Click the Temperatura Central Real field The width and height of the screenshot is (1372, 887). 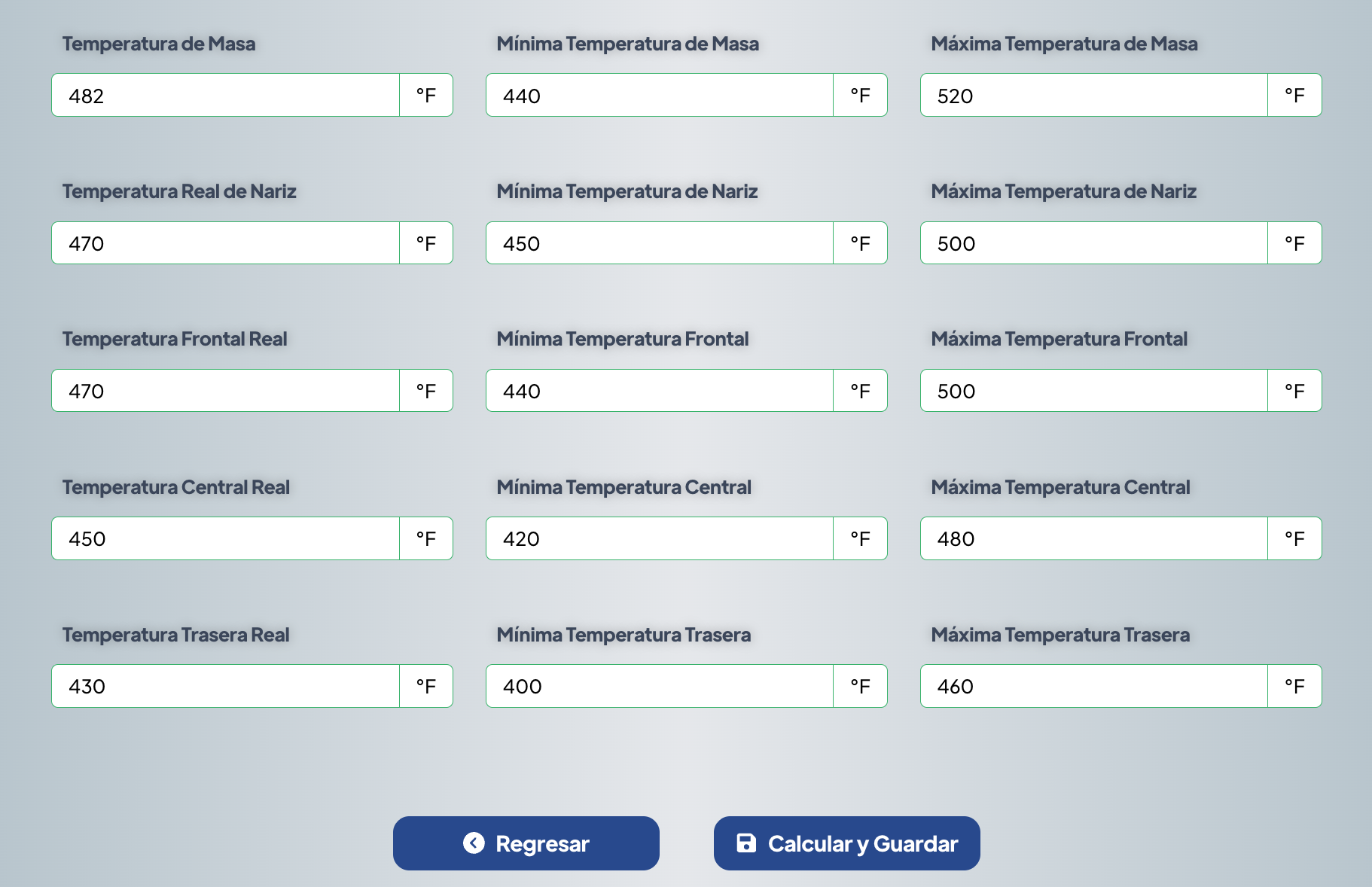(x=225, y=538)
